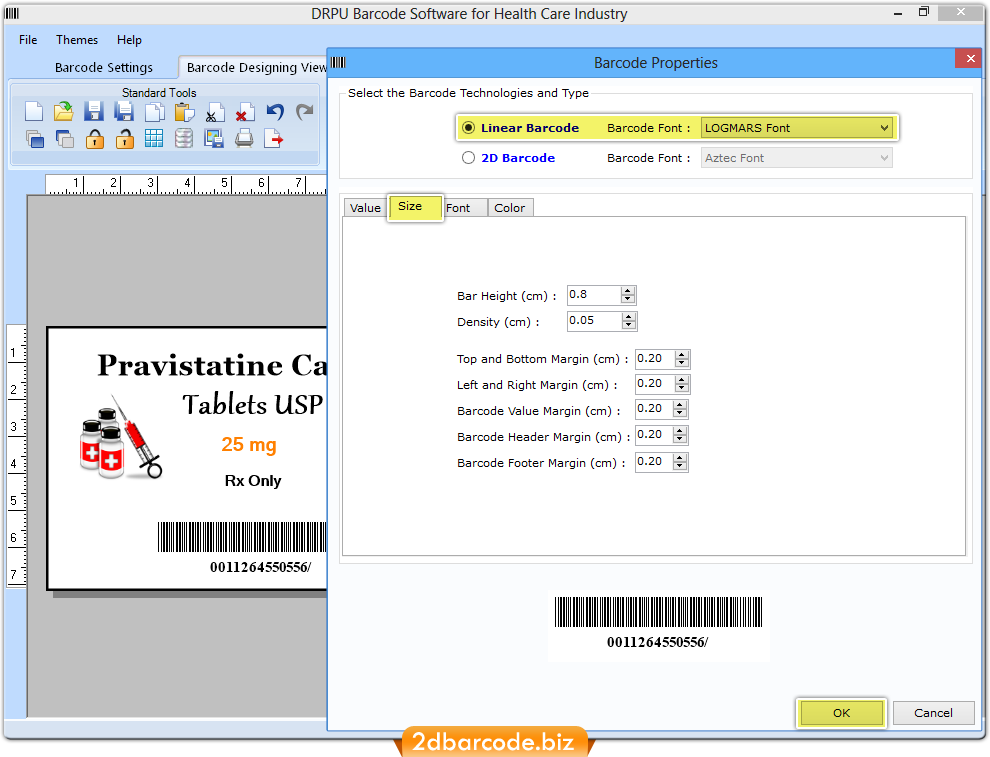This screenshot has height=757, width=990.
Task: Bring the selected object to front
Action: [x=35, y=139]
